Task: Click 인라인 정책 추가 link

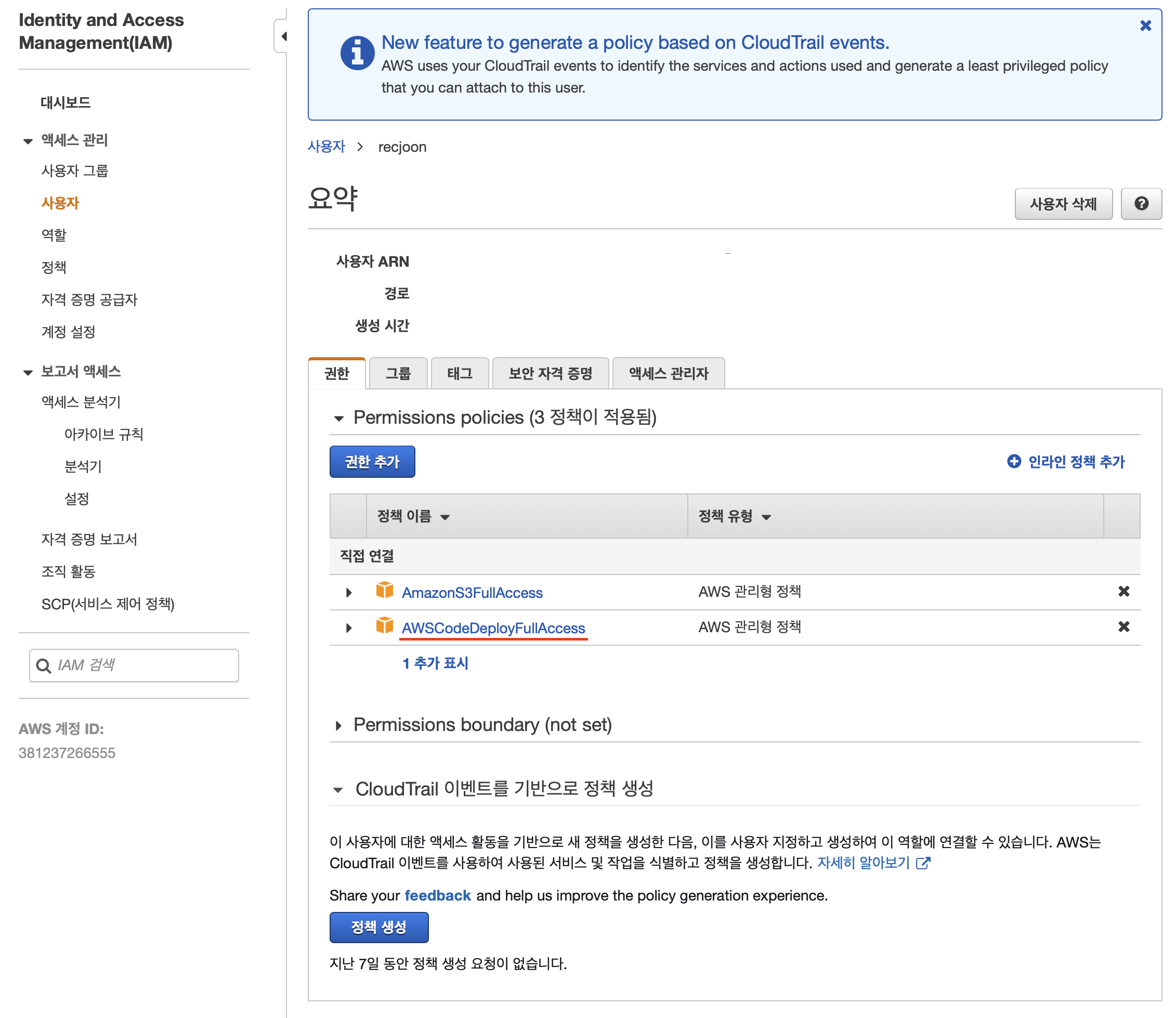Action: click(x=1076, y=461)
